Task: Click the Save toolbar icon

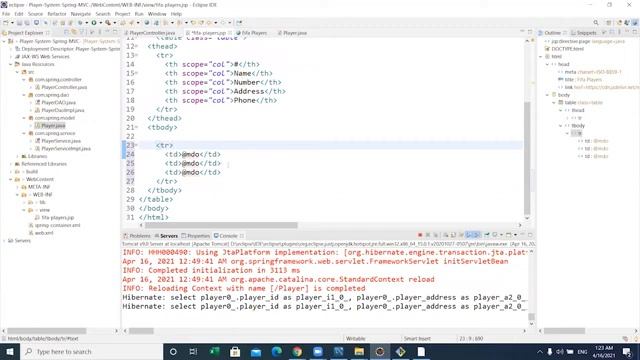Action: (19, 23)
